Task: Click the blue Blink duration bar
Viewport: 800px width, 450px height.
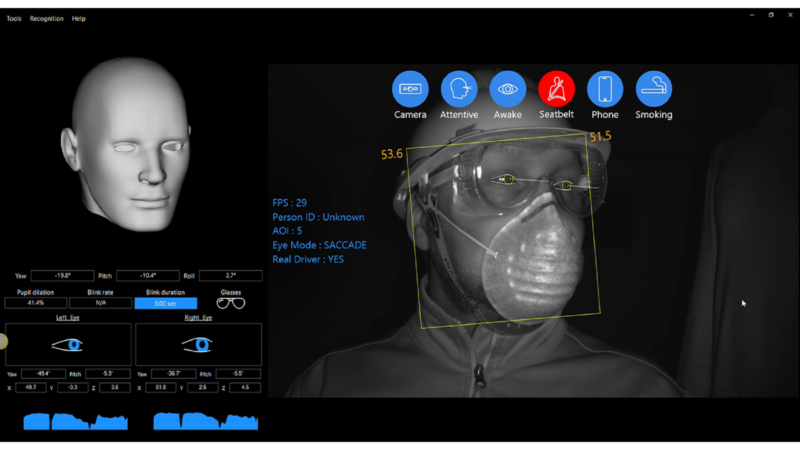Action: click(x=165, y=303)
